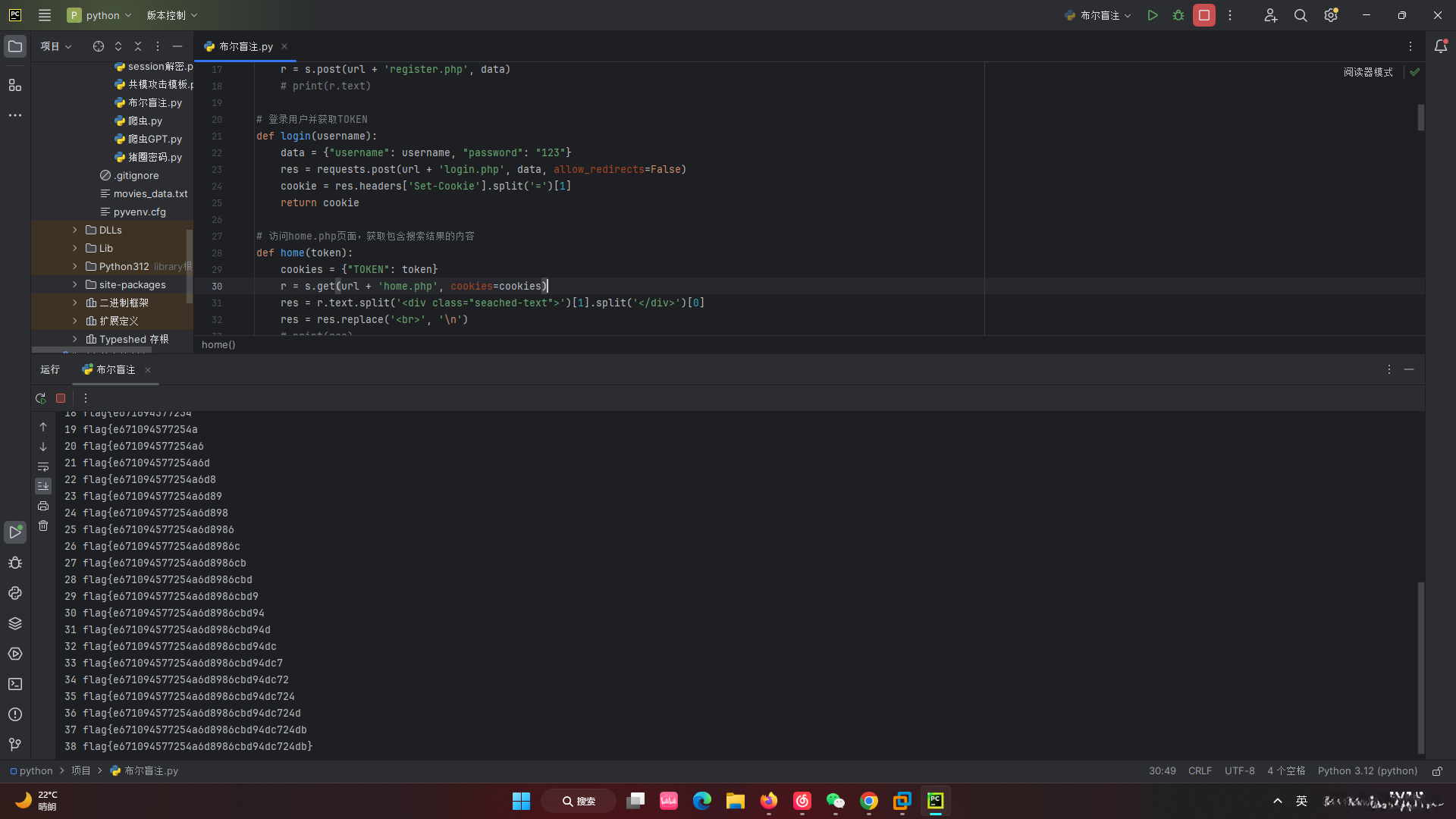Open the notifications bell

[1441, 46]
